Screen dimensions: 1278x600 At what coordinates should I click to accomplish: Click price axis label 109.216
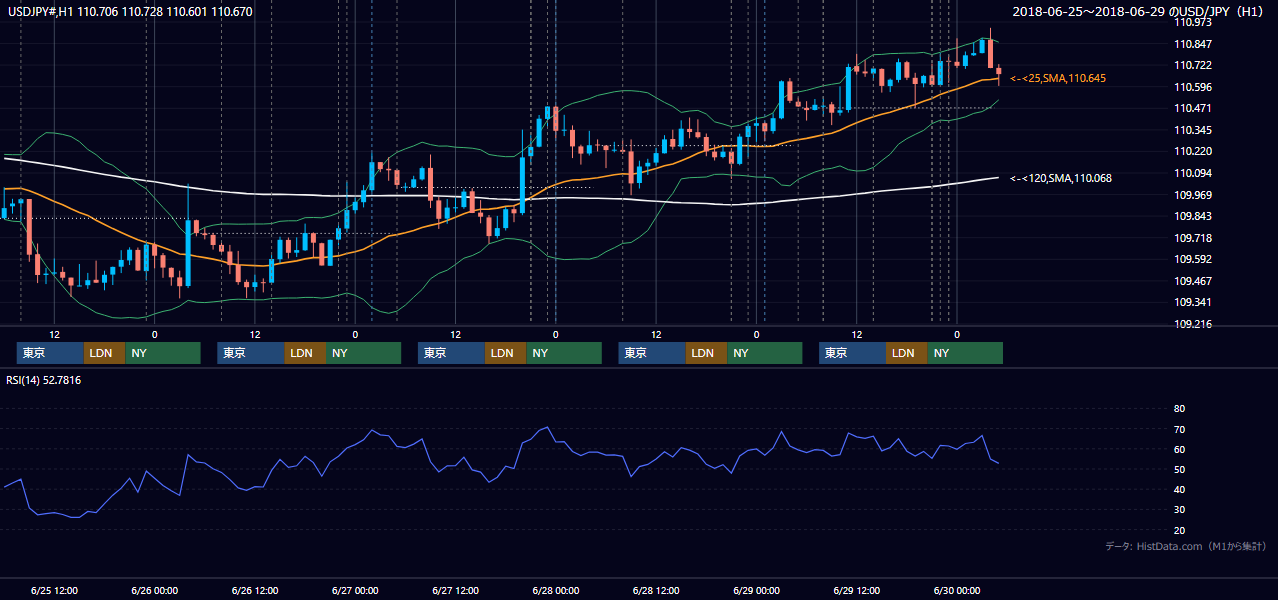[x=1194, y=324]
